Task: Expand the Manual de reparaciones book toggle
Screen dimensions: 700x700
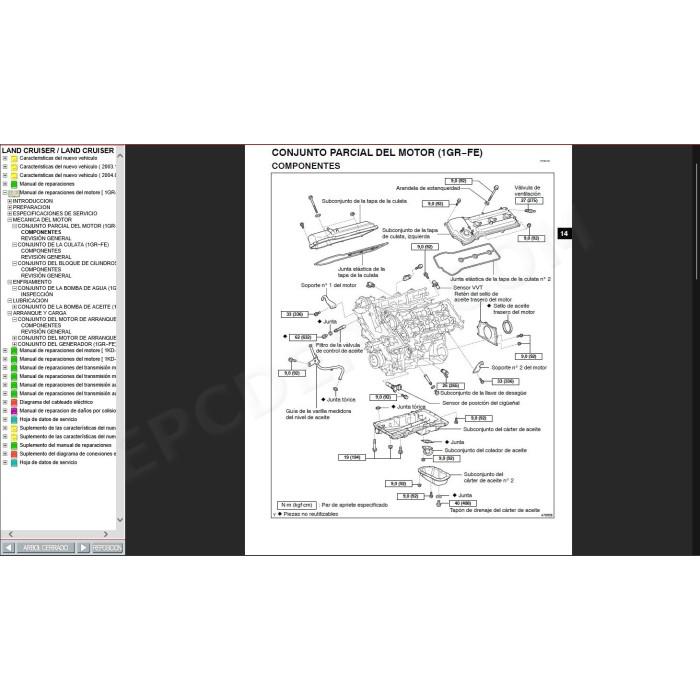Action: [x=5, y=184]
